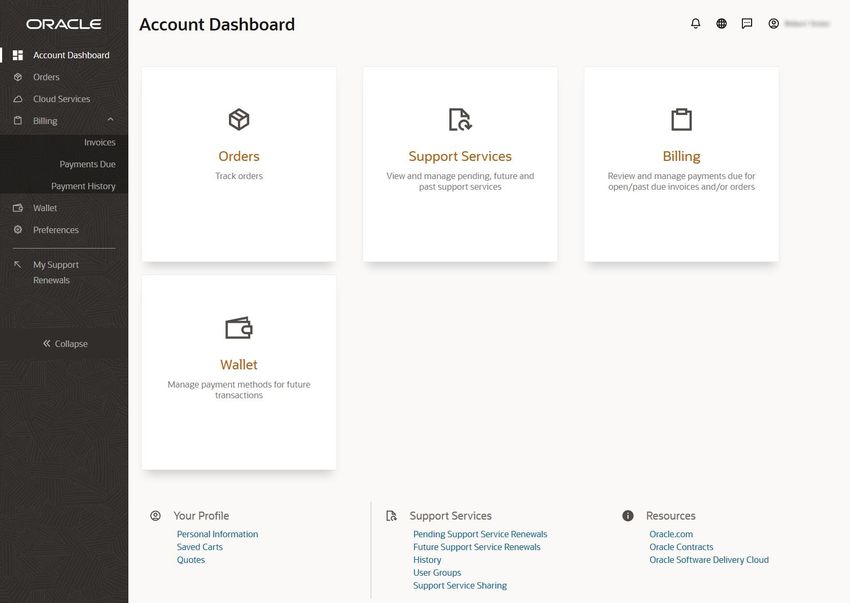850x603 pixels.
Task: Click 'Manage payment methods for future transactions' text
Action: (x=239, y=390)
